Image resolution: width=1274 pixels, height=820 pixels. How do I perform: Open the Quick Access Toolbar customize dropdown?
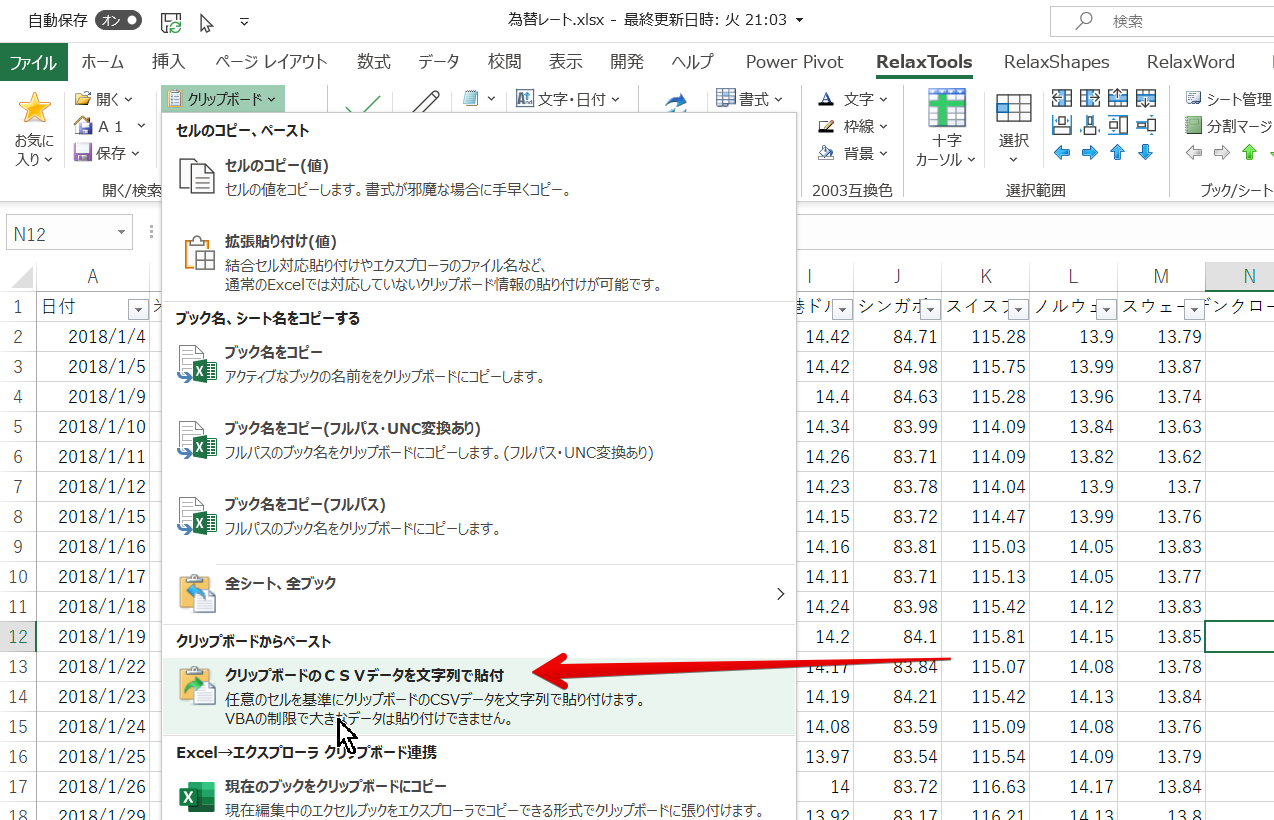coord(245,21)
